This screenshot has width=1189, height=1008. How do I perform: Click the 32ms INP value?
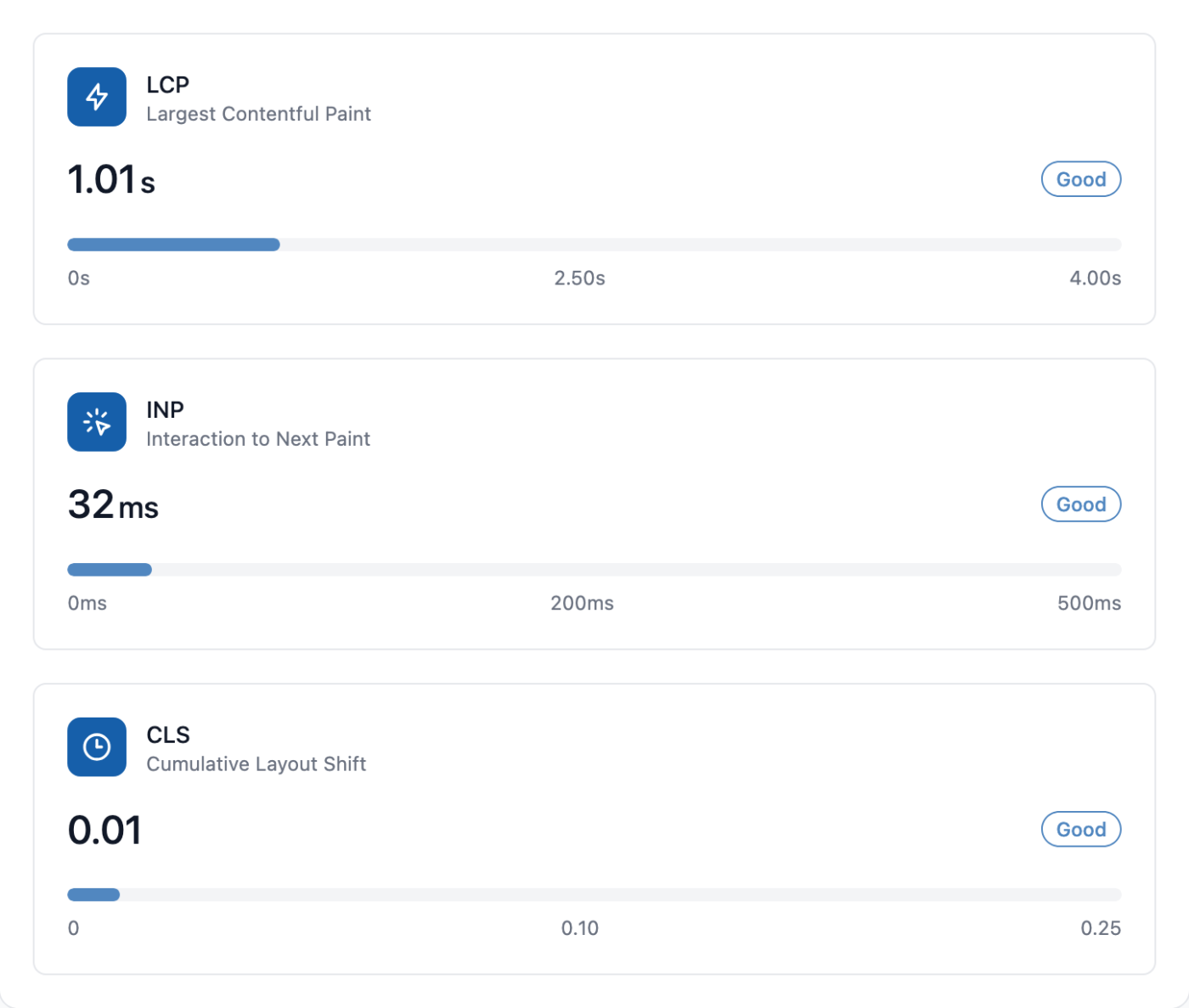coord(113,505)
